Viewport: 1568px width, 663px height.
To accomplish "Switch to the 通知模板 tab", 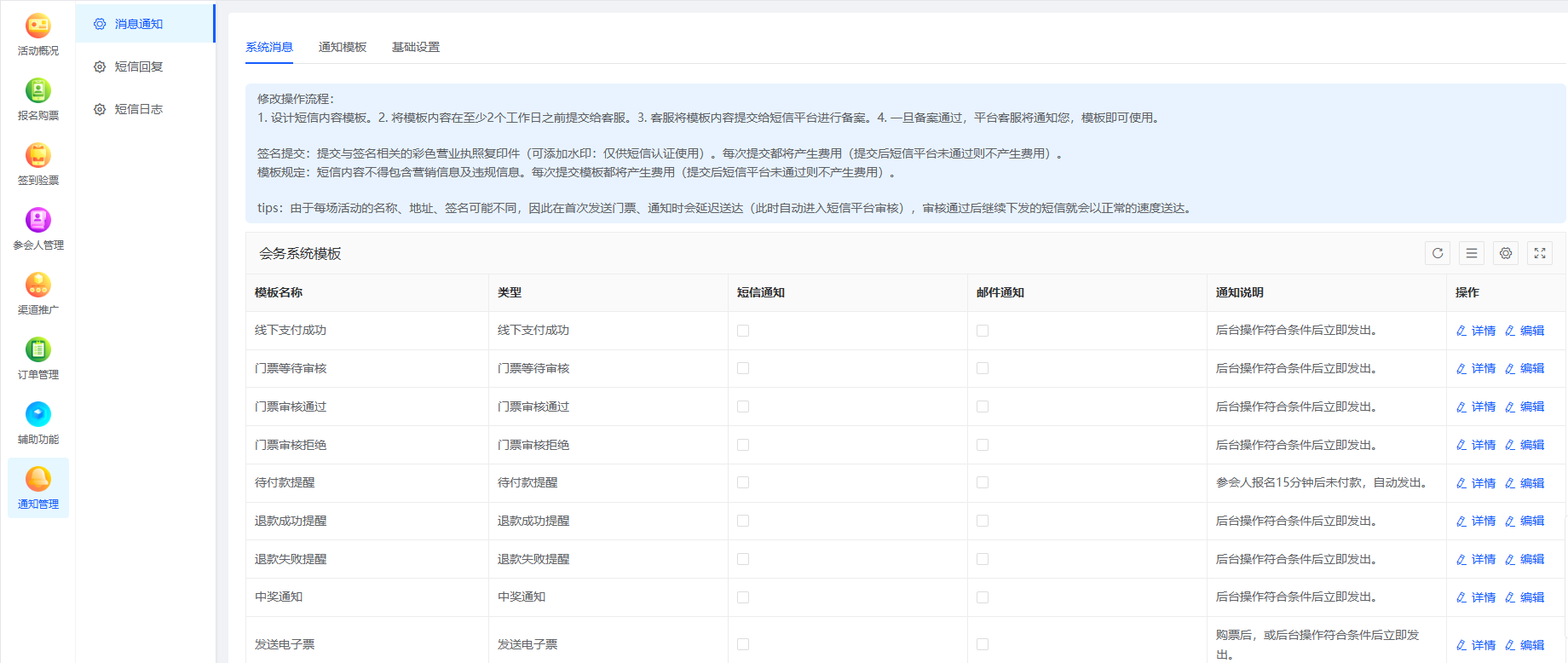I will [343, 47].
